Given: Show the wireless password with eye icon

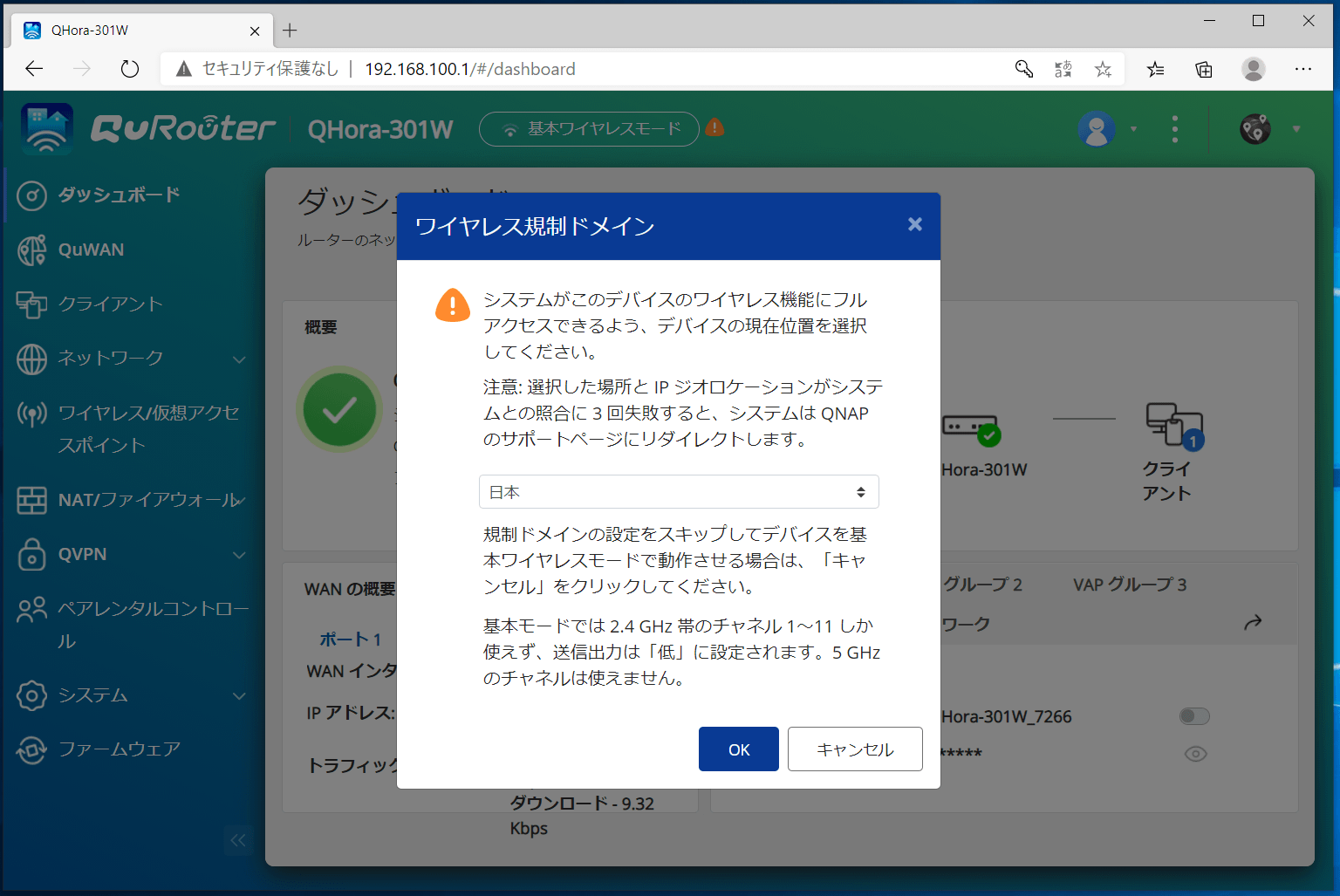Looking at the screenshot, I should tap(1195, 754).
